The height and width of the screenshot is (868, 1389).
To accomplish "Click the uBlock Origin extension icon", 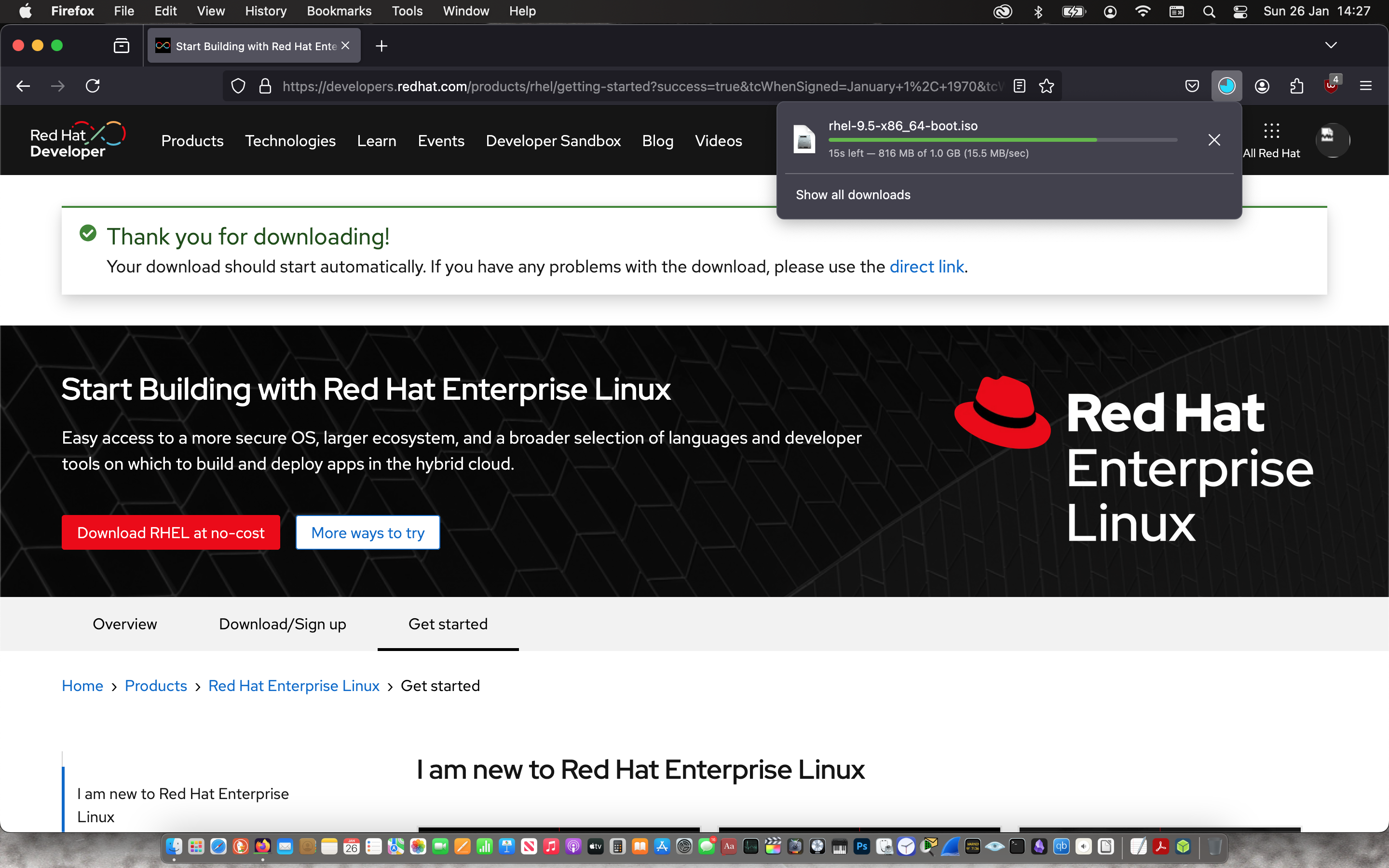I will tap(1331, 86).
